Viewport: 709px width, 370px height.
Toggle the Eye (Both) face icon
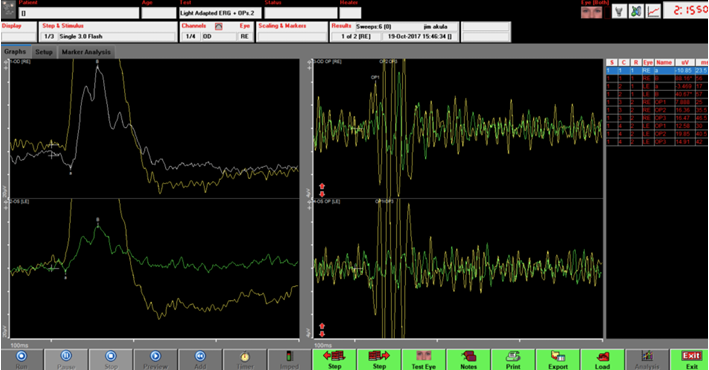[591, 12]
